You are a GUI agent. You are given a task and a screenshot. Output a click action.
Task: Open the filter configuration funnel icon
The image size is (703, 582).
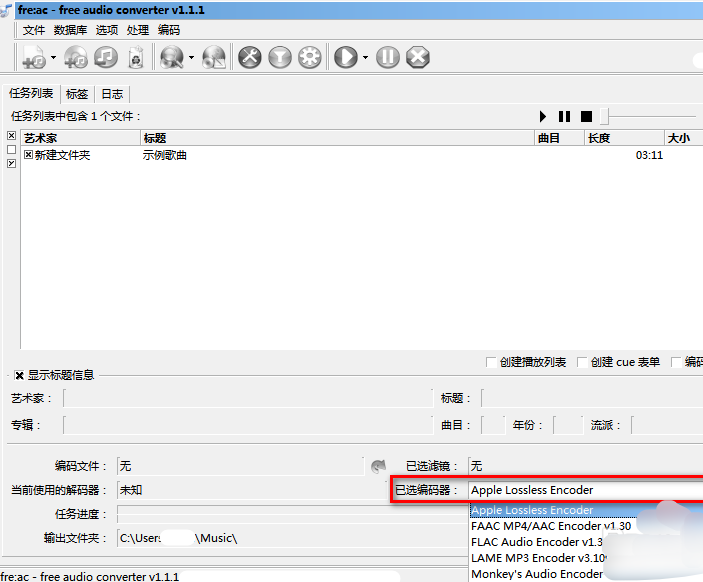tap(280, 57)
